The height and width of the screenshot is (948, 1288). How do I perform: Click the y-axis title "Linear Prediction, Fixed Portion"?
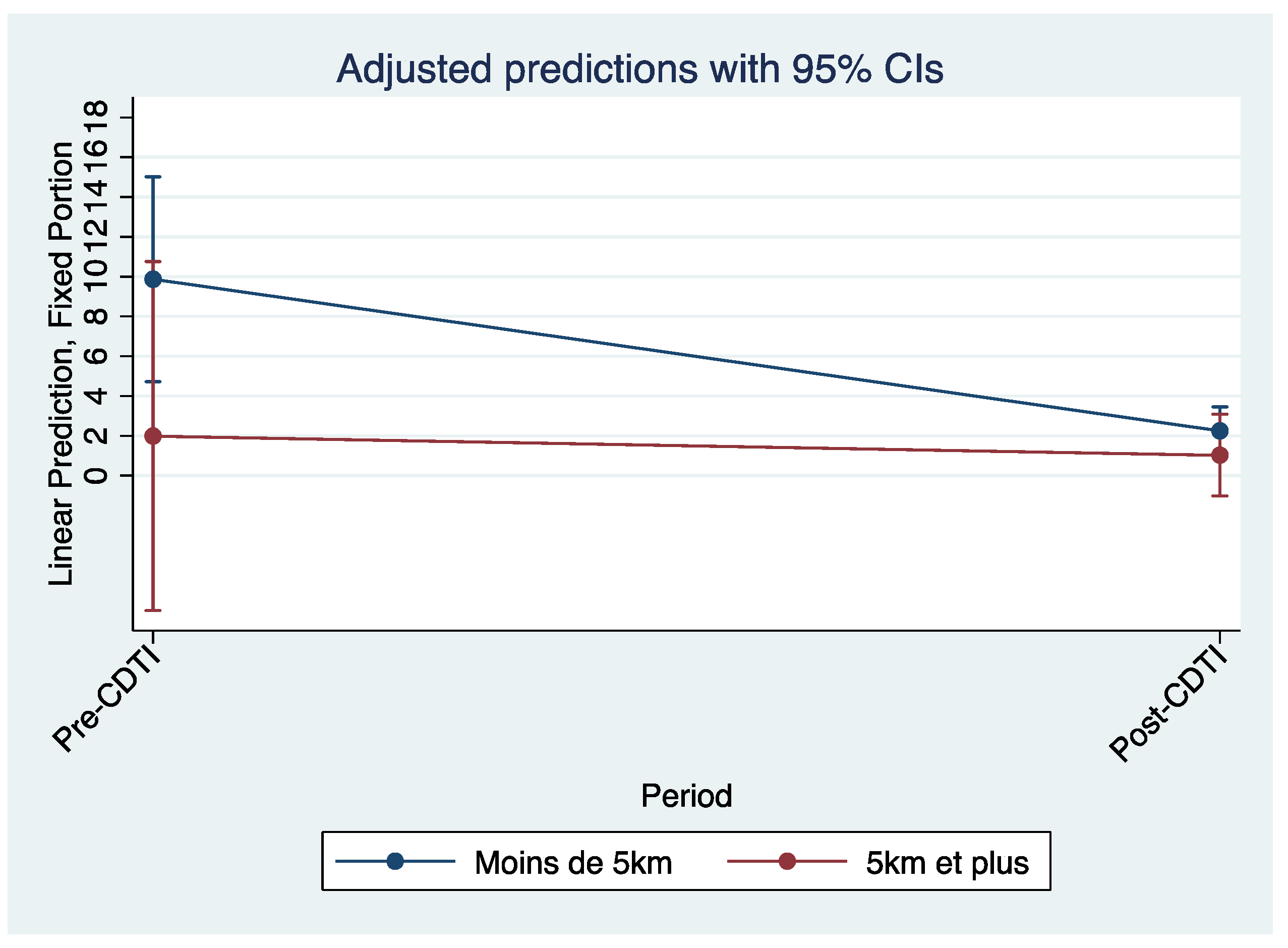point(61,363)
